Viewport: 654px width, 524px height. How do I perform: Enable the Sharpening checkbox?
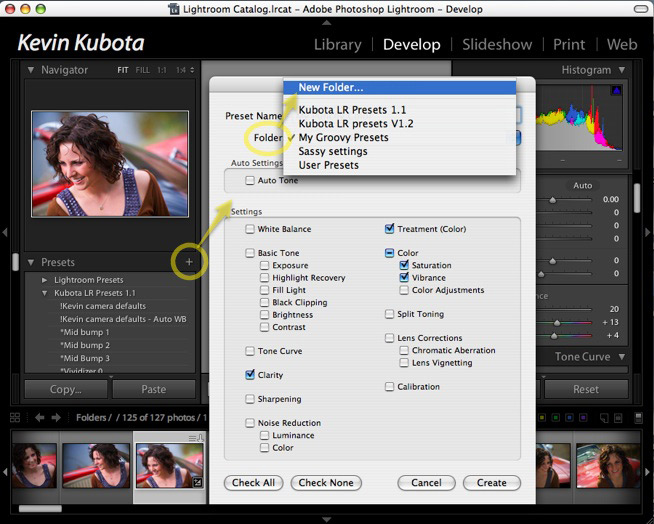(250, 399)
